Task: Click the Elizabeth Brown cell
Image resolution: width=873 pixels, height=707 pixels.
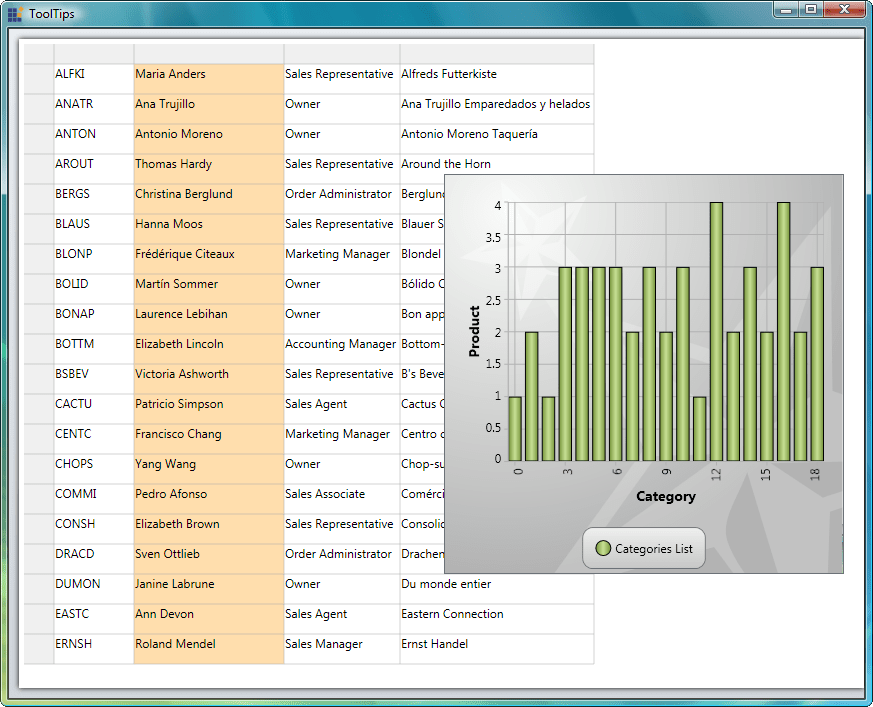Action: coord(209,530)
